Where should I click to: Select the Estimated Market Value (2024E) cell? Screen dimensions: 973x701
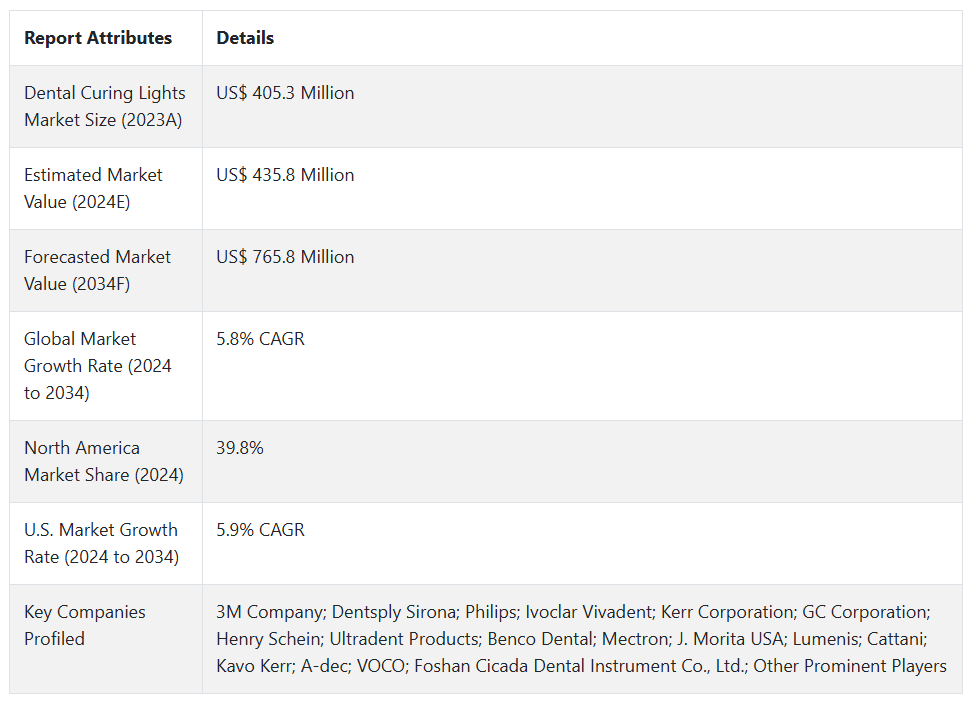pyautogui.click(x=93, y=188)
